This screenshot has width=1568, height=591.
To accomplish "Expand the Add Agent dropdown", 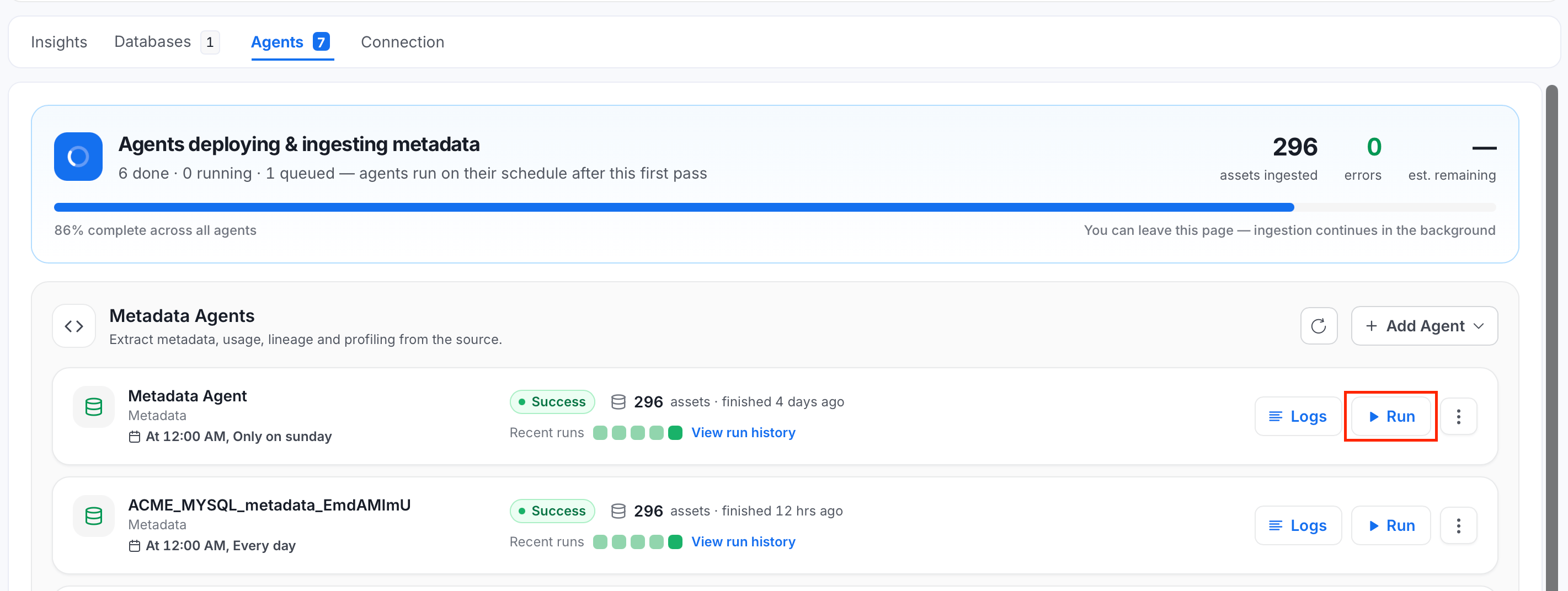I will point(1425,326).
